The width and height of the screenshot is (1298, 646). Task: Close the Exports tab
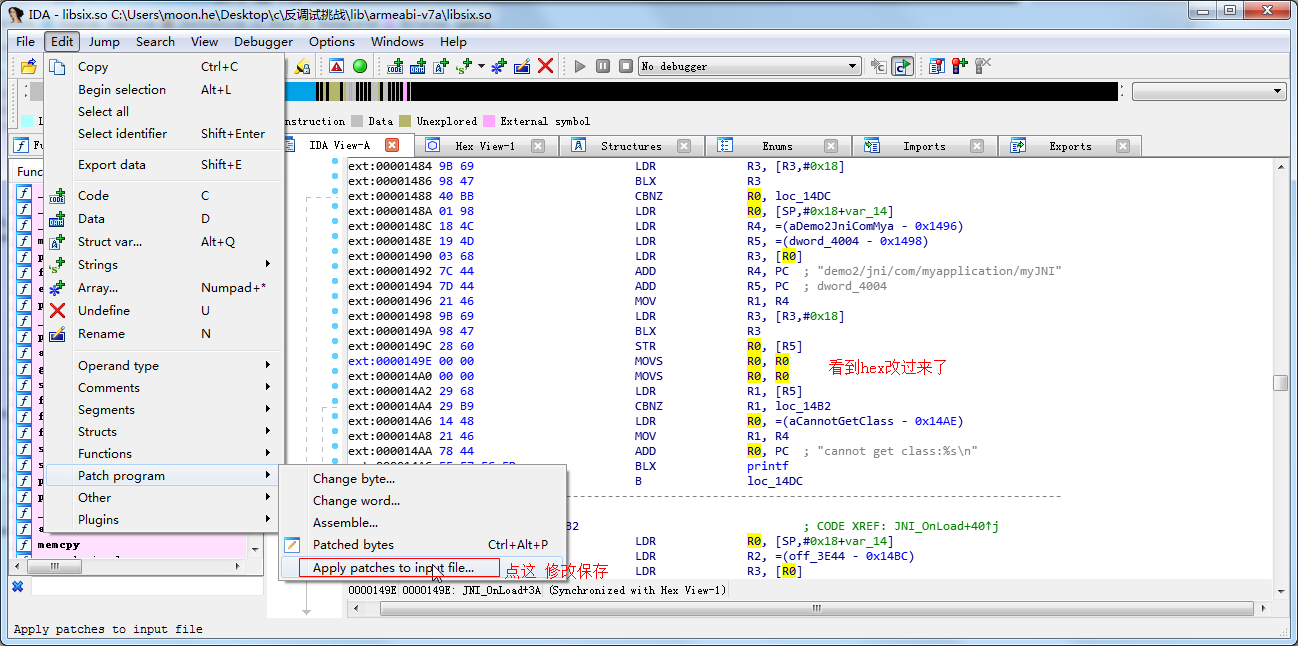pos(1122,146)
